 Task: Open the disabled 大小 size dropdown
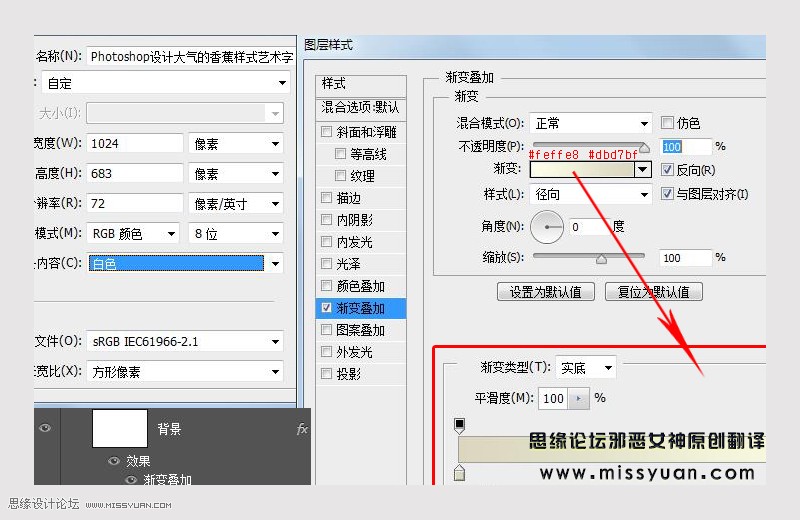(x=185, y=113)
